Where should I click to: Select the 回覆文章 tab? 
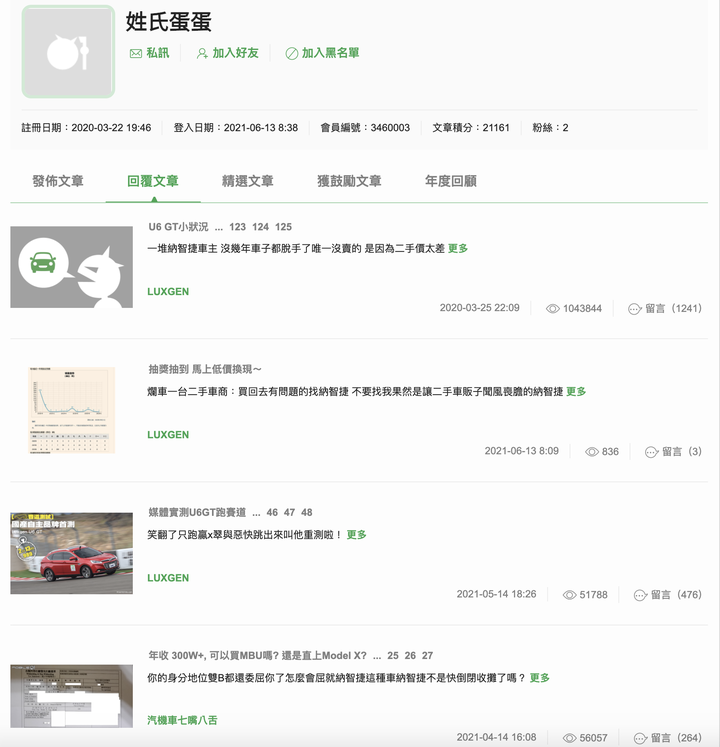click(x=152, y=181)
